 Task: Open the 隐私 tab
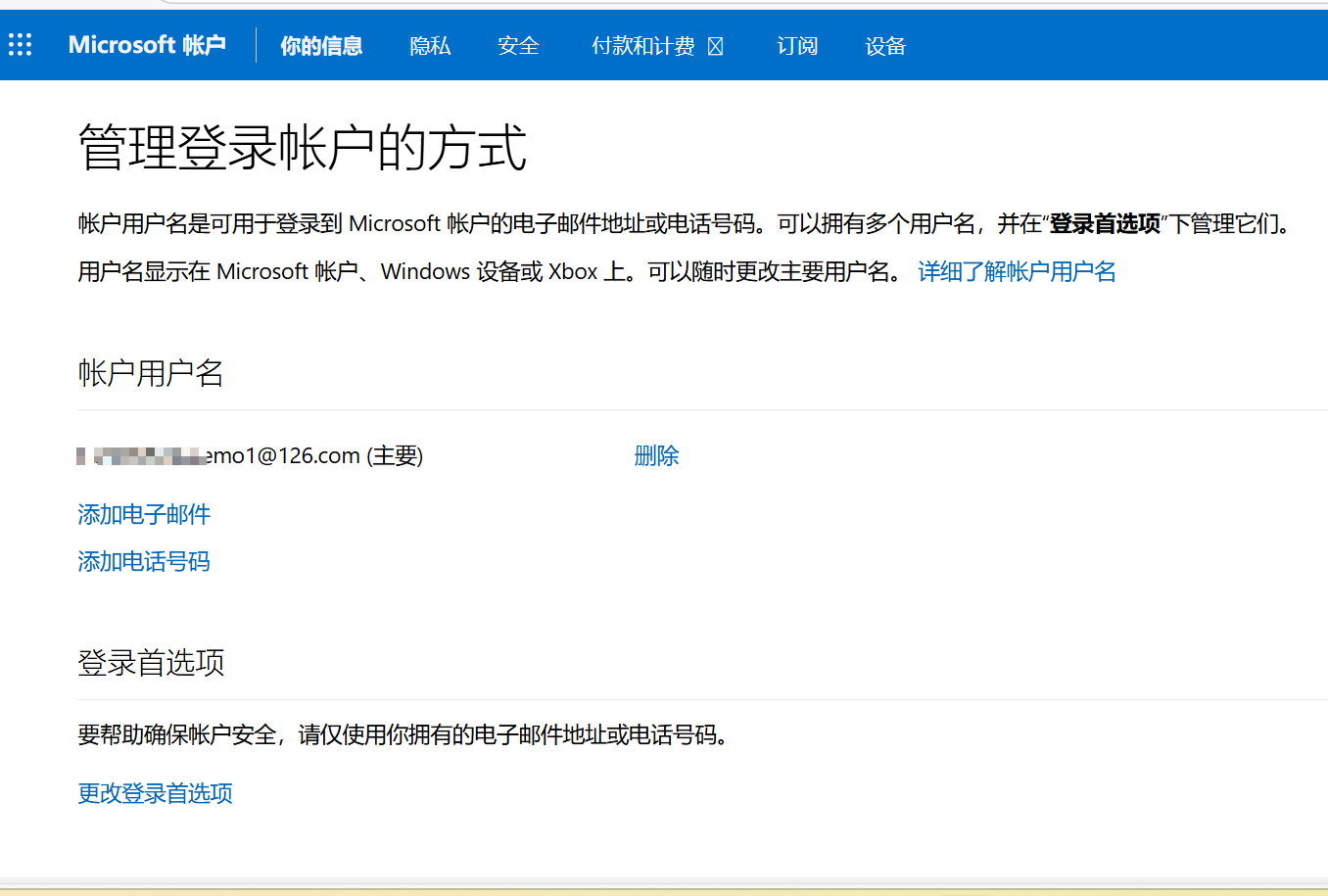click(x=430, y=46)
